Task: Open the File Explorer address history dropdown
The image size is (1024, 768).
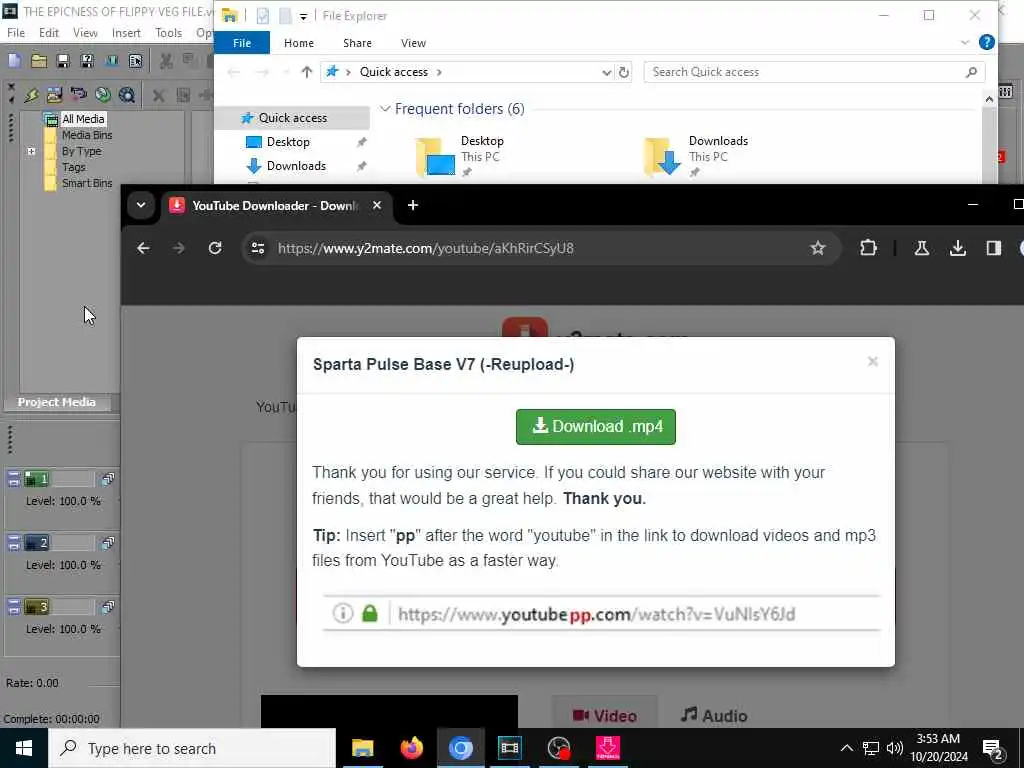Action: [x=606, y=72]
